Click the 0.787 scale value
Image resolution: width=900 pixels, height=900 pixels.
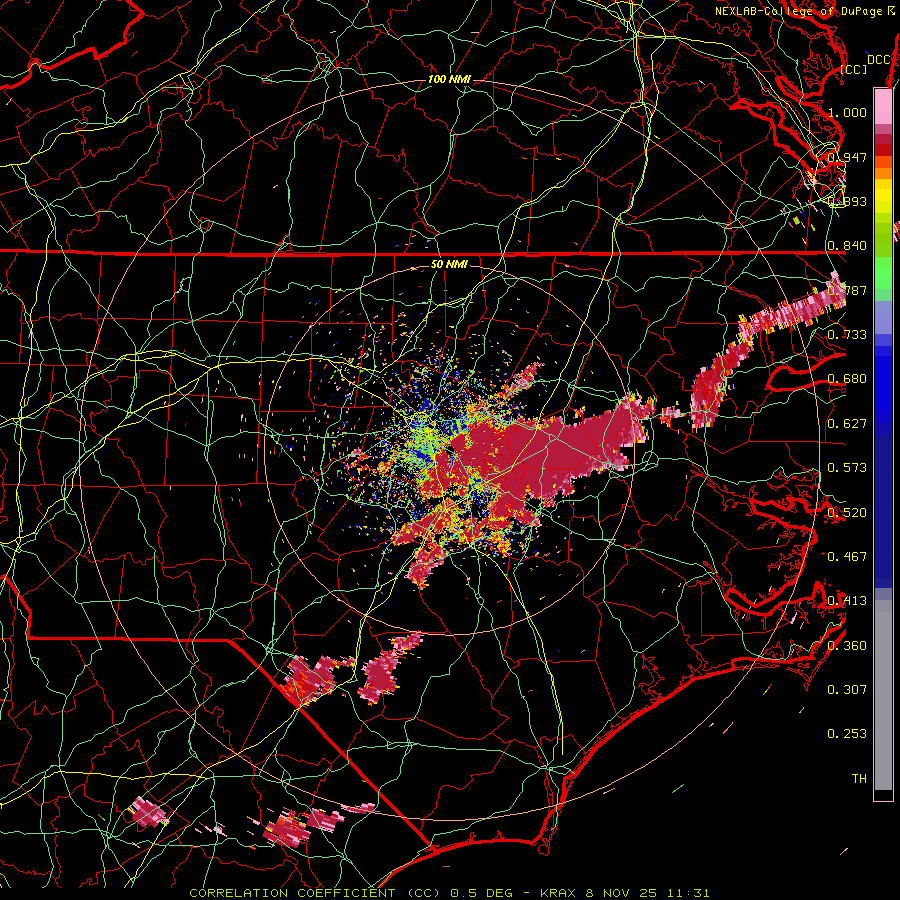pyautogui.click(x=847, y=290)
